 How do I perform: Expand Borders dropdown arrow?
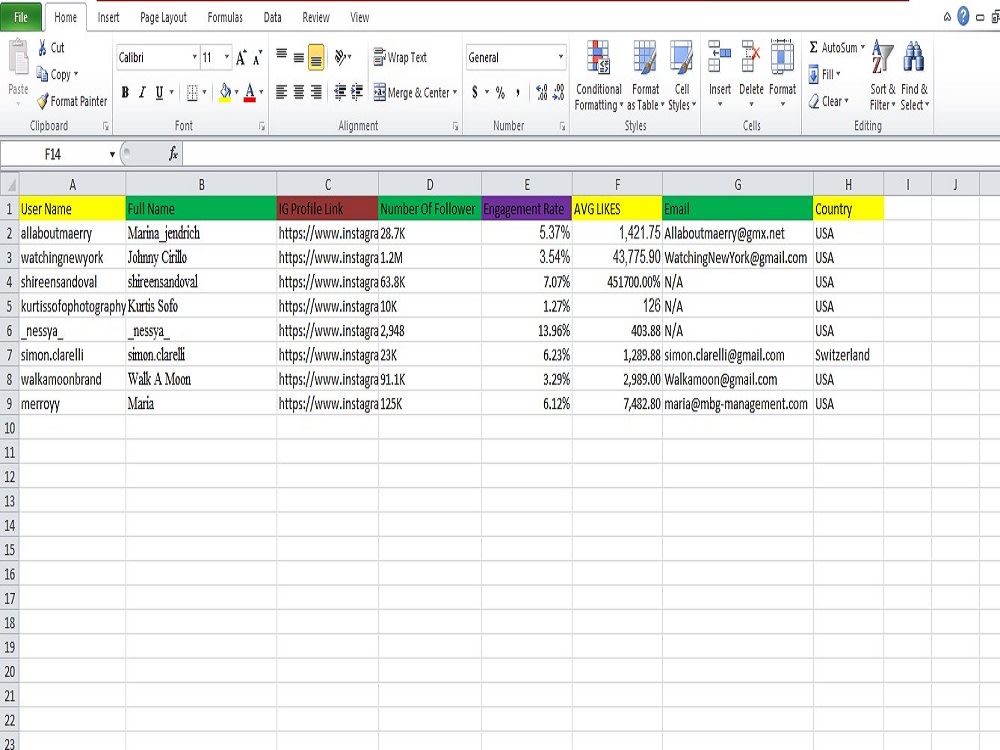(x=204, y=93)
